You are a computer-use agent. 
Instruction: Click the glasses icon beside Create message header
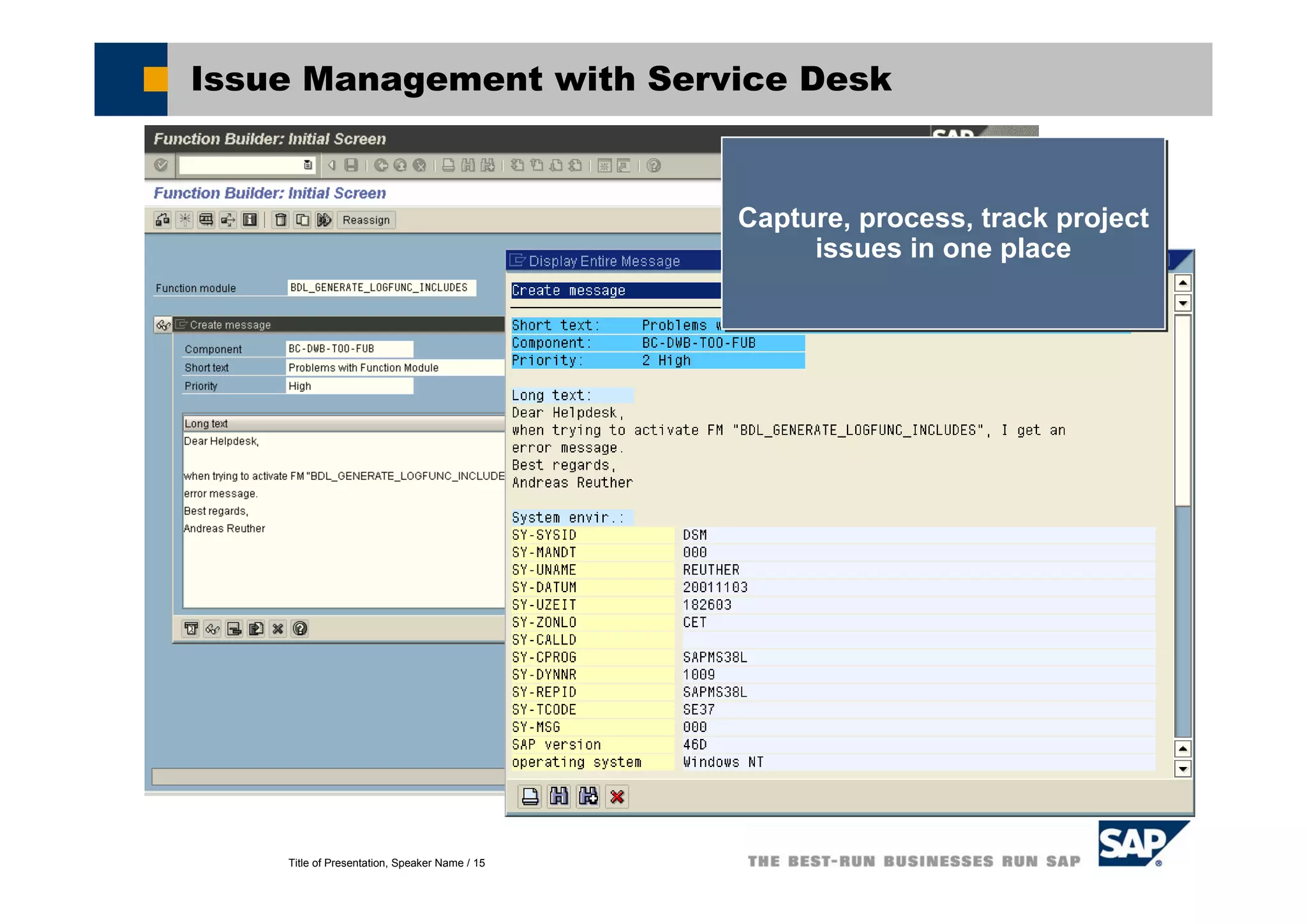[163, 325]
